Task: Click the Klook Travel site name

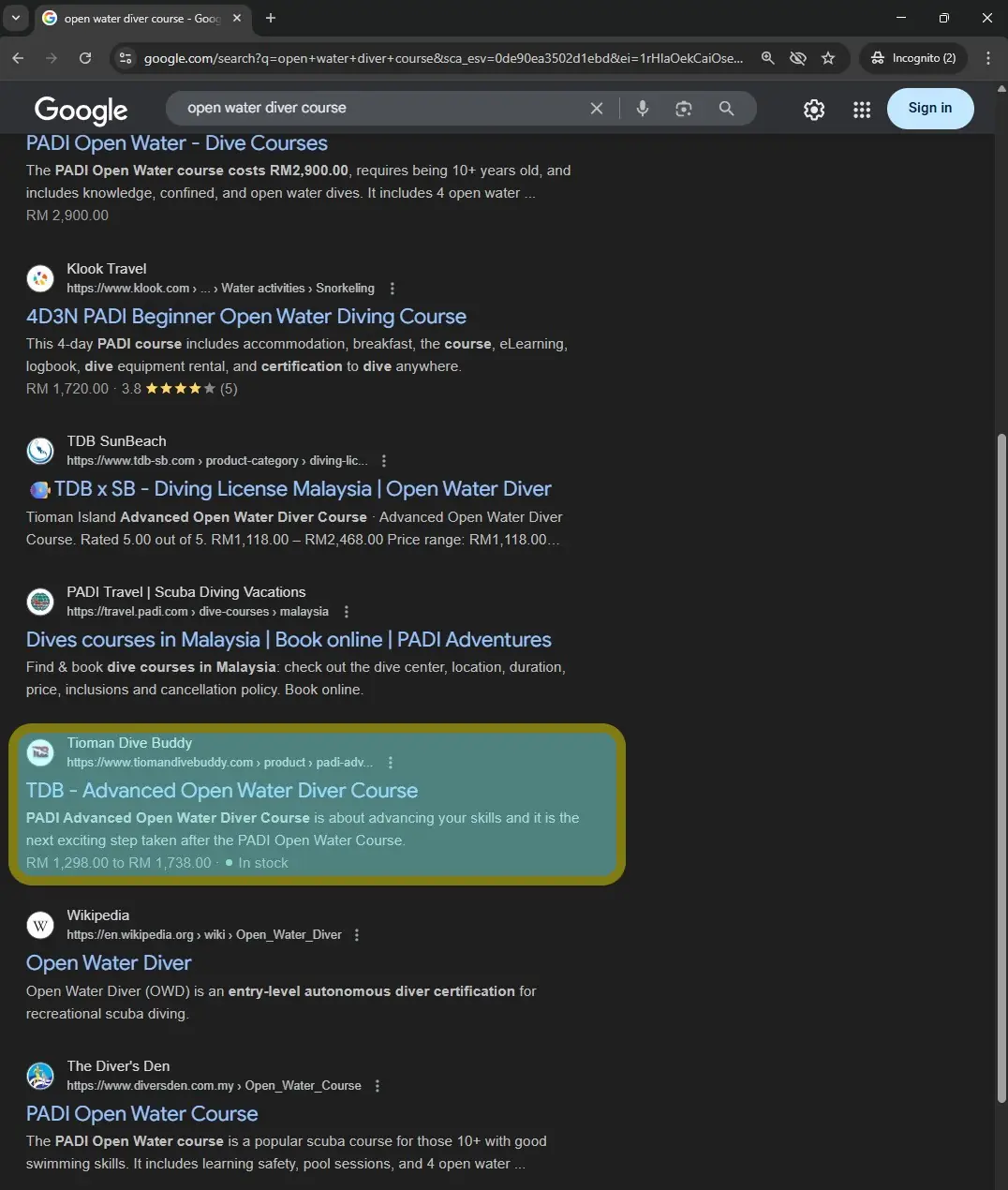Action: click(107, 269)
